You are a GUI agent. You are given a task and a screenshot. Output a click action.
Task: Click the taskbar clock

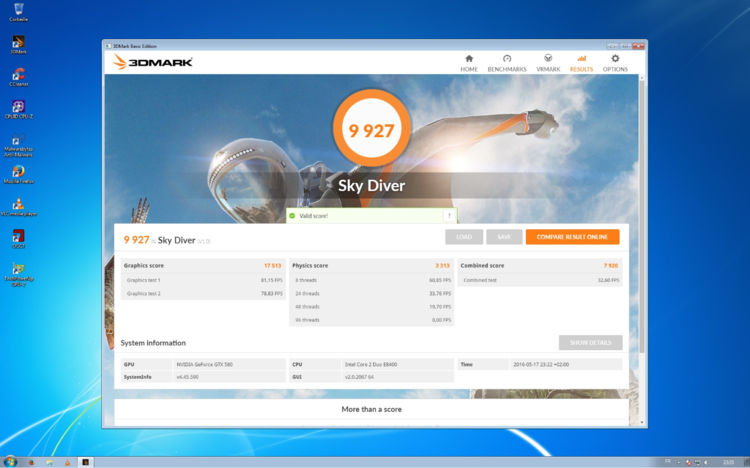pos(728,462)
